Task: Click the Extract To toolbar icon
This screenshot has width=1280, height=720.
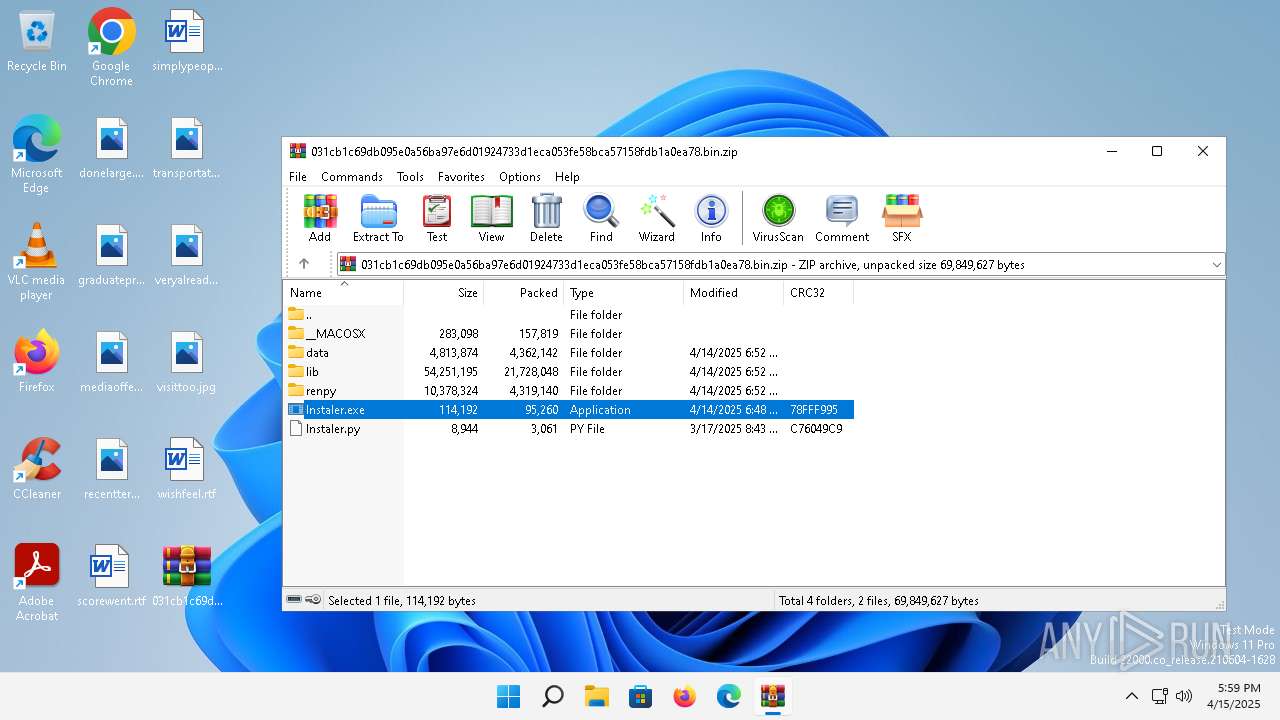Action: [378, 218]
